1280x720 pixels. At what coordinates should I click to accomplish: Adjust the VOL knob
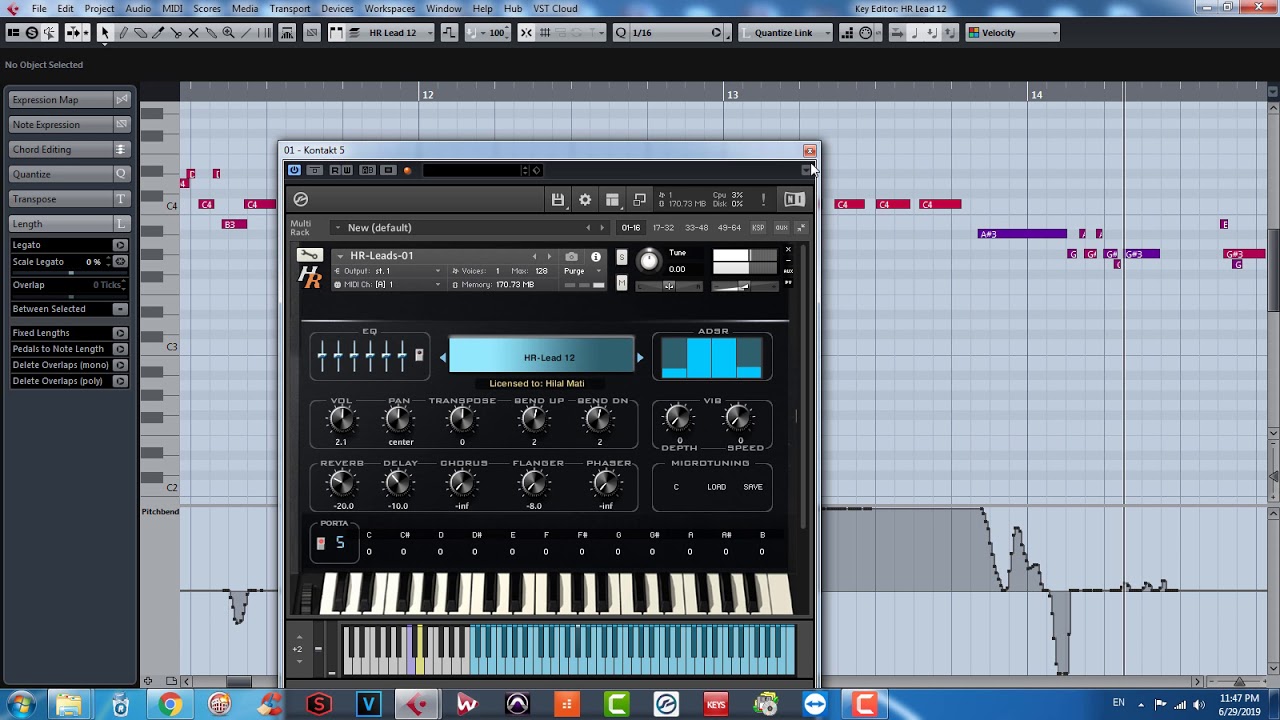341,420
